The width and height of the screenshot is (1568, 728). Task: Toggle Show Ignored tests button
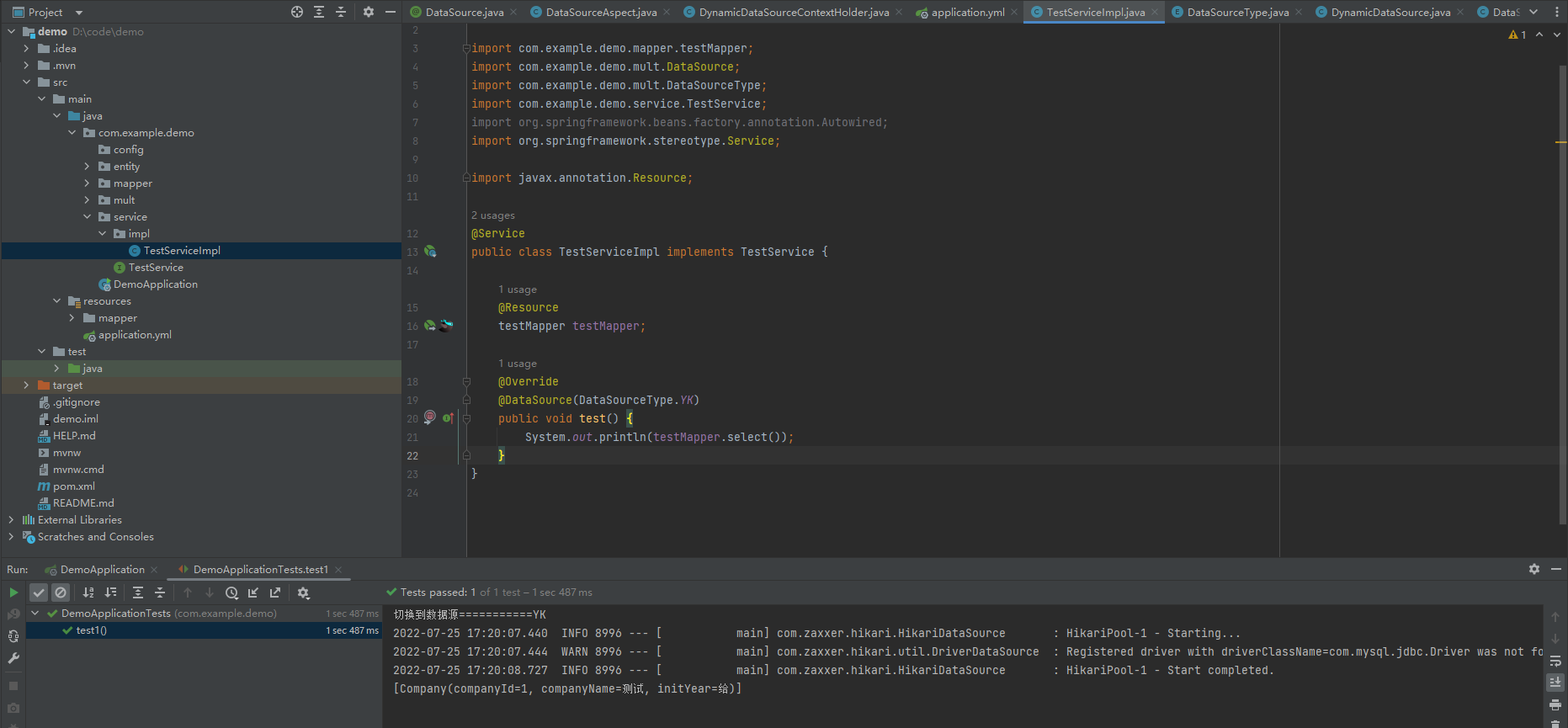(60, 592)
